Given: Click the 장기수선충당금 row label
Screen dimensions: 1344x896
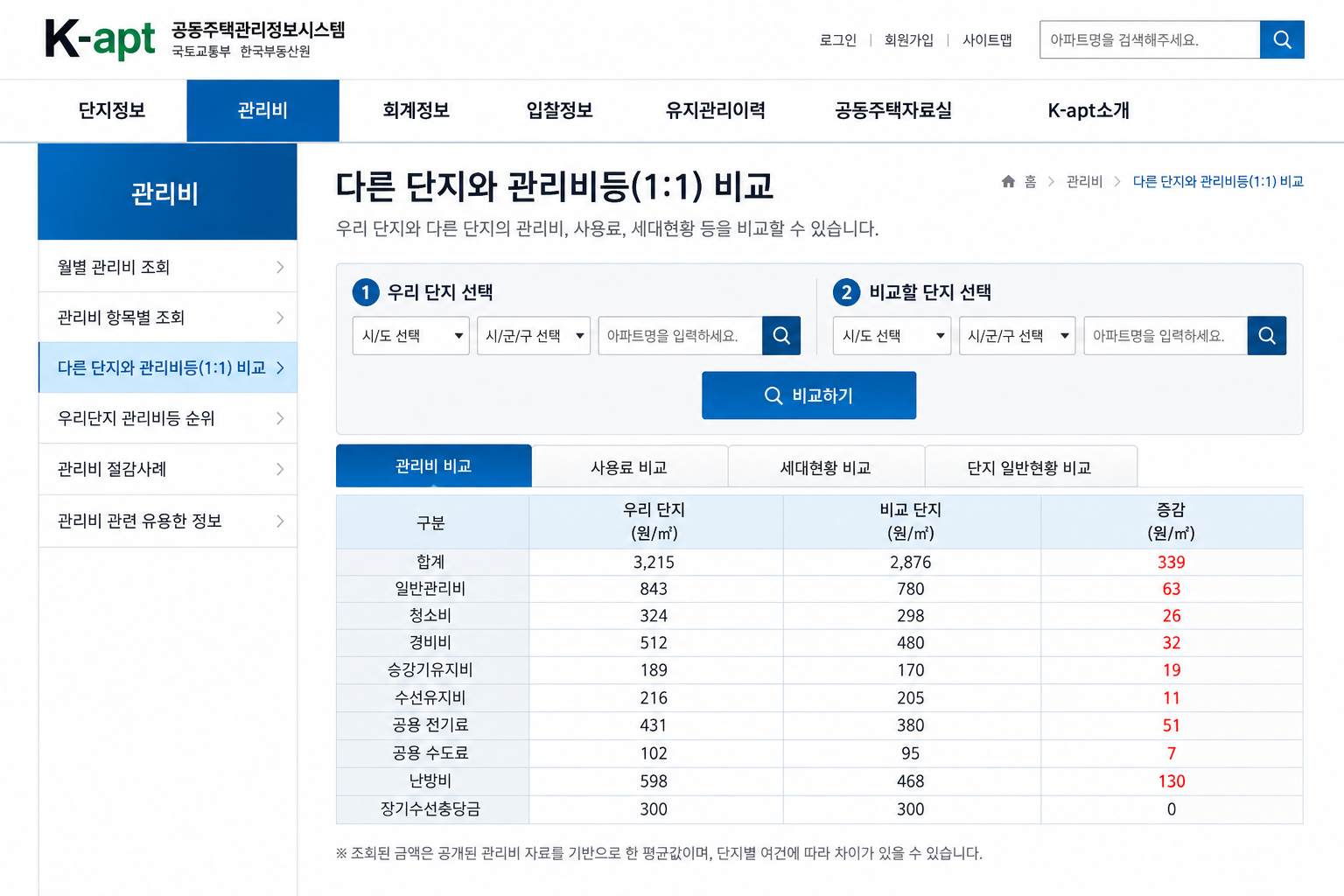Looking at the screenshot, I should coord(430,808).
